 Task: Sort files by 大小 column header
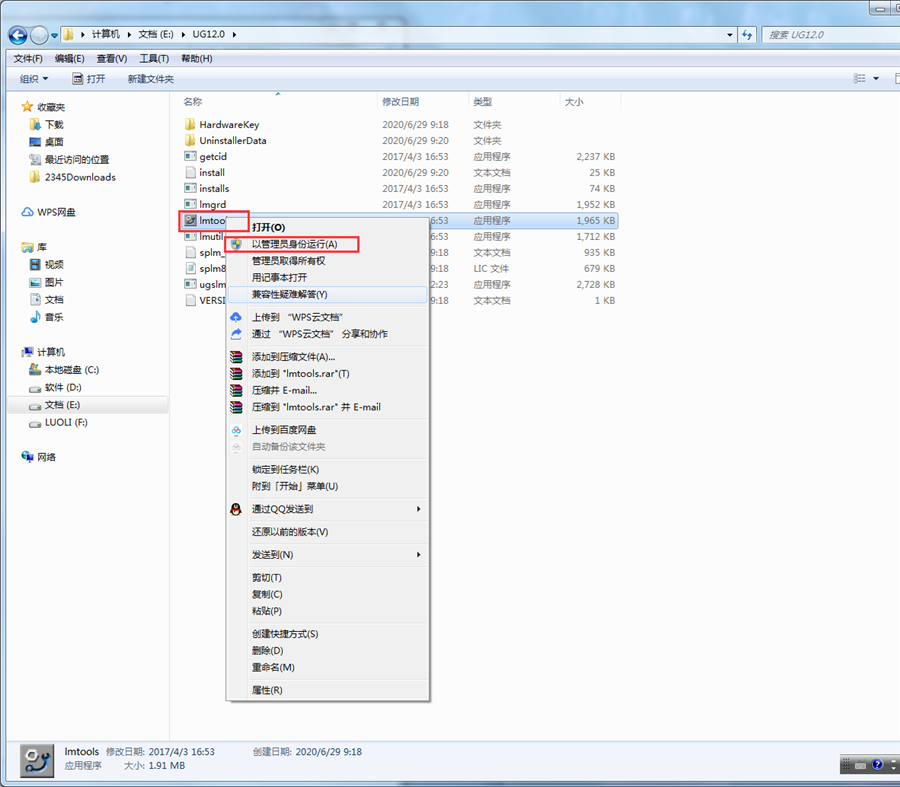coord(574,102)
